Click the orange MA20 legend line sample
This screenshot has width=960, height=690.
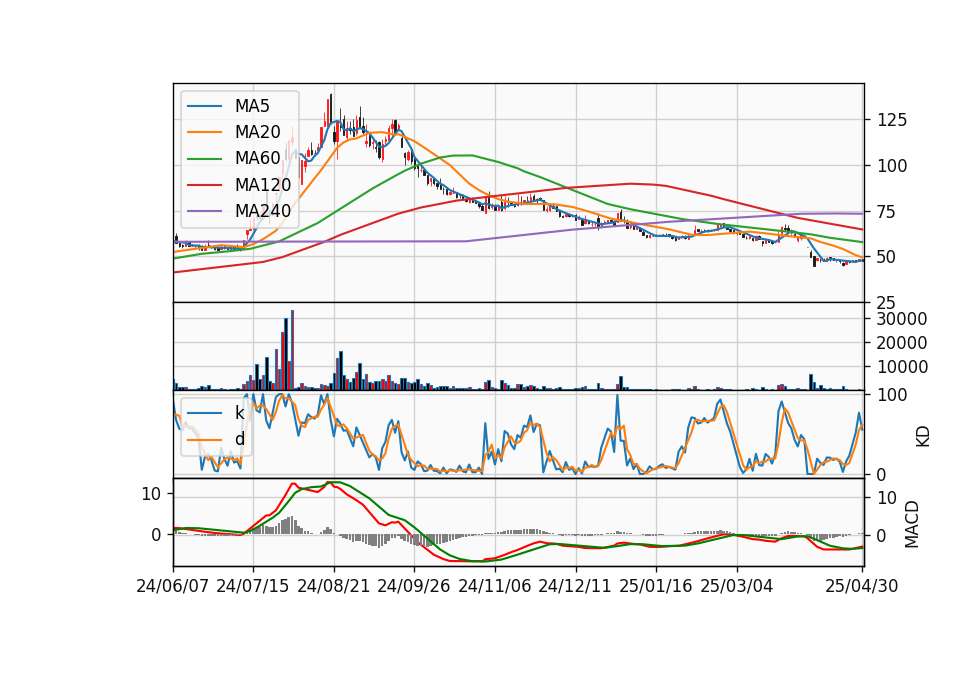[x=204, y=133]
